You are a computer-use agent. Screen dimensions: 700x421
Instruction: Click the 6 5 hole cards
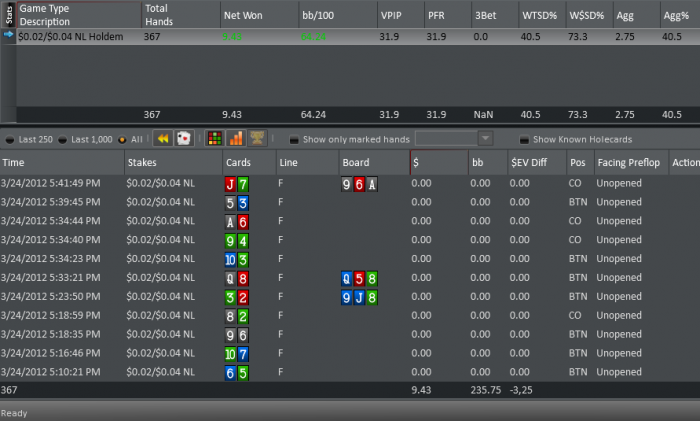237,373
